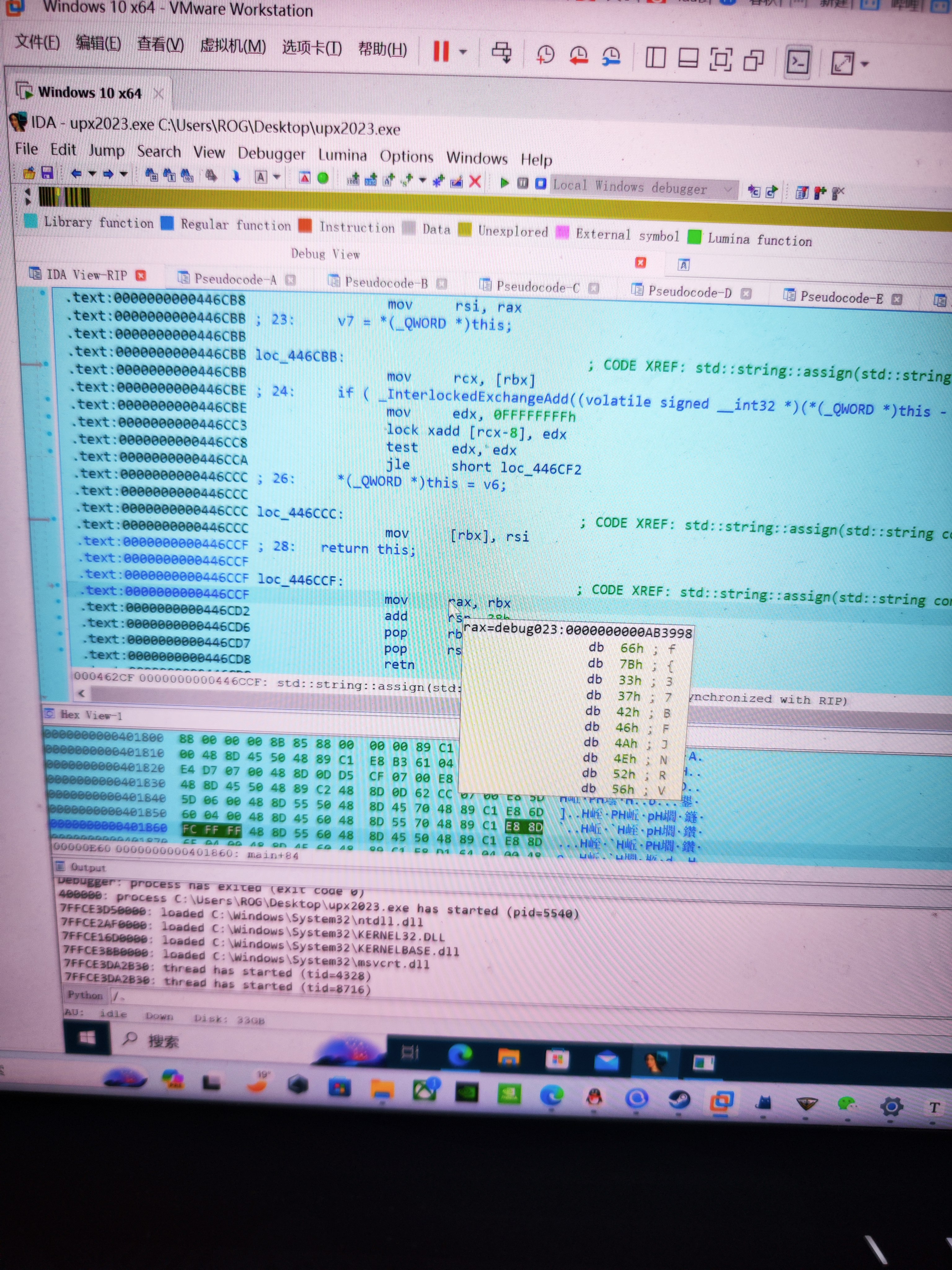
Task: Expand IDA forward history dropdown
Action: point(123,174)
